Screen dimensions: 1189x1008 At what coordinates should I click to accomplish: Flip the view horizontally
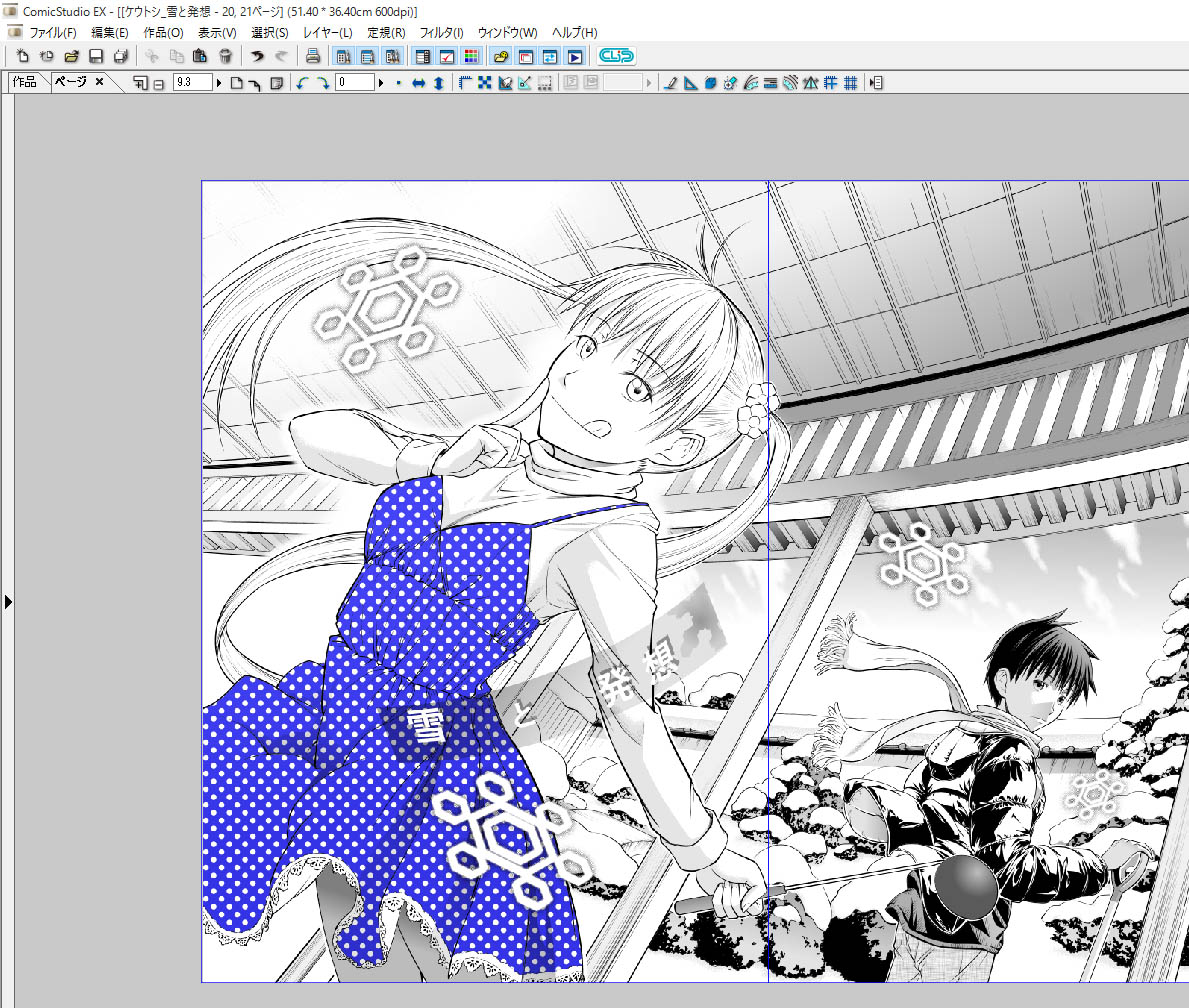click(x=419, y=83)
